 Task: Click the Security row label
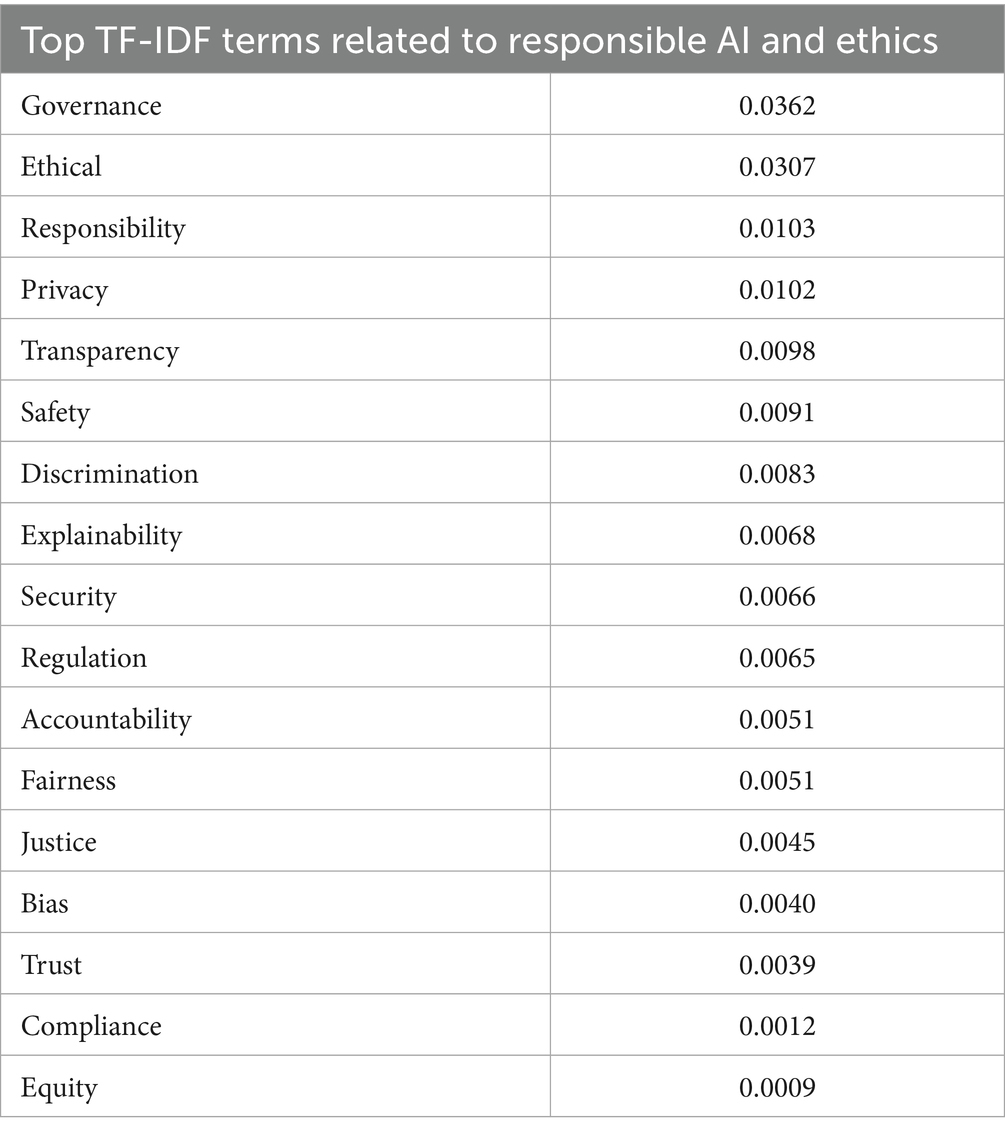pyautogui.click(x=69, y=597)
